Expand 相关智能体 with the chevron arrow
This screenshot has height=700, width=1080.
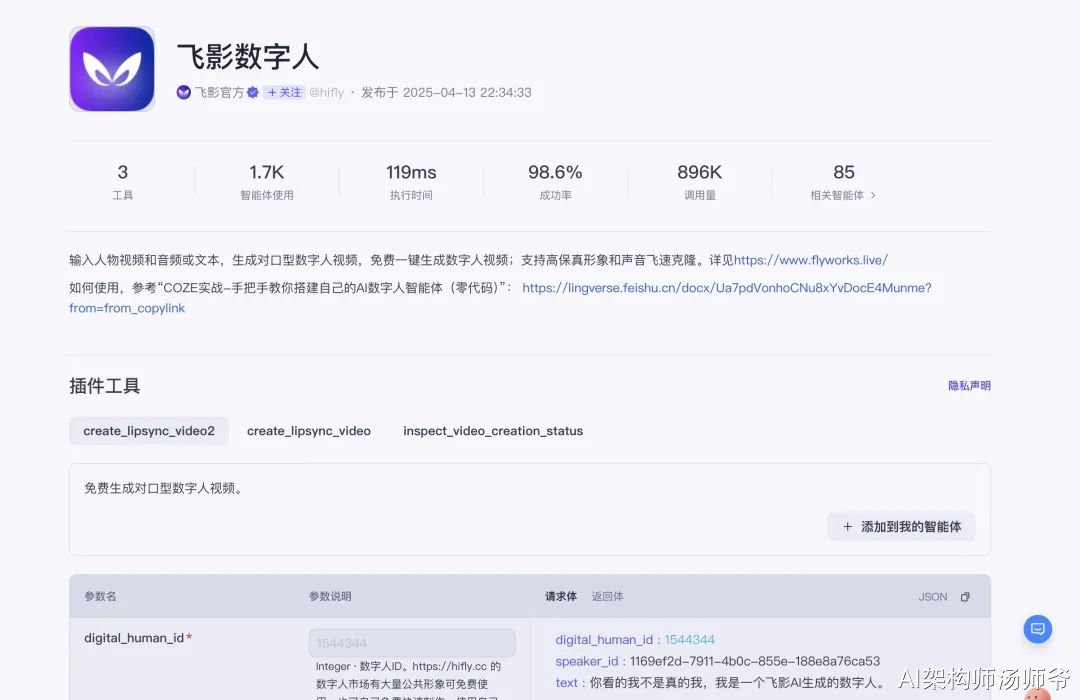click(x=873, y=196)
